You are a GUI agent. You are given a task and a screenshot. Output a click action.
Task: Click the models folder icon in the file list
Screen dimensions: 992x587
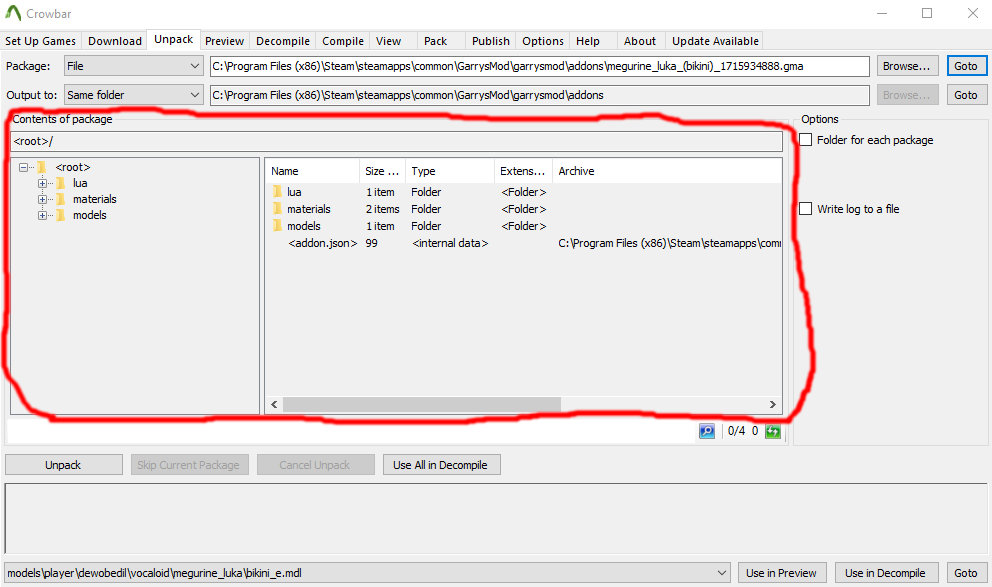point(277,226)
